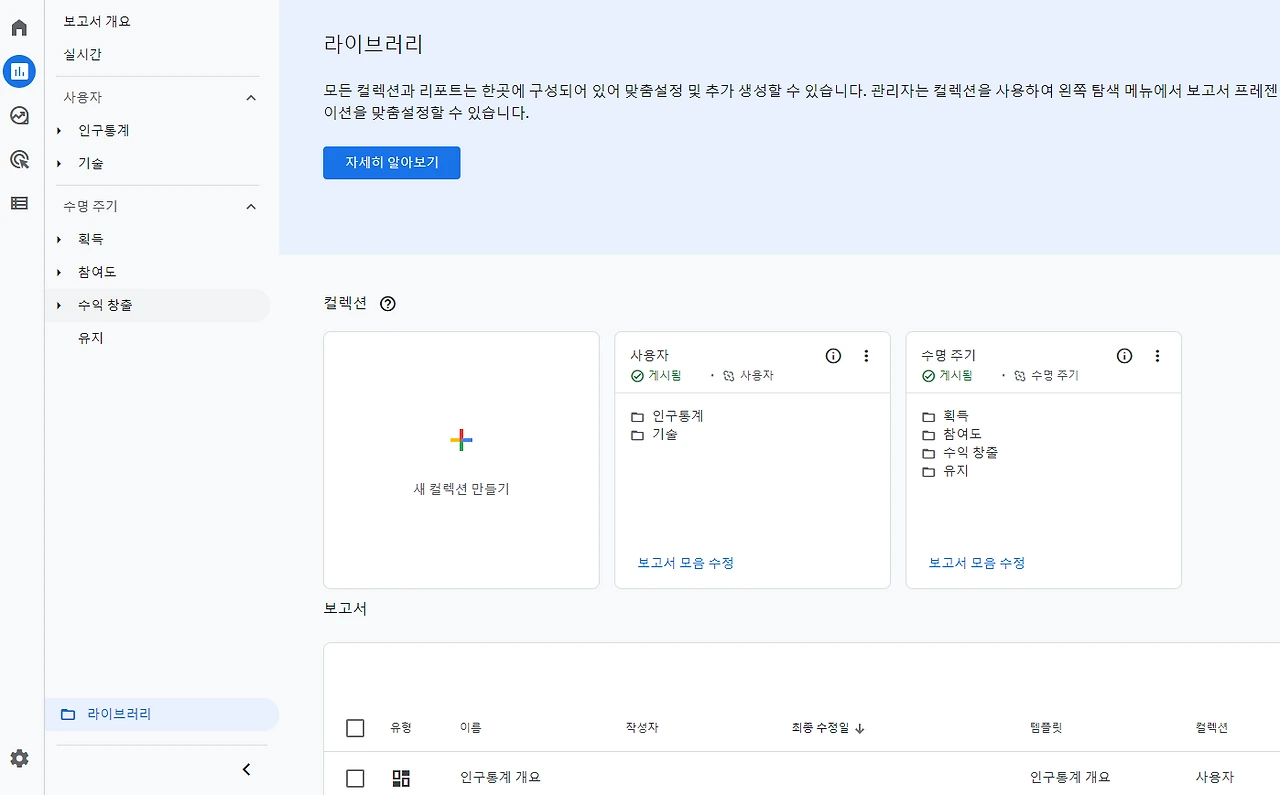Open the Admin settings gear at bottom left
1280x795 pixels.
pyautogui.click(x=18, y=759)
